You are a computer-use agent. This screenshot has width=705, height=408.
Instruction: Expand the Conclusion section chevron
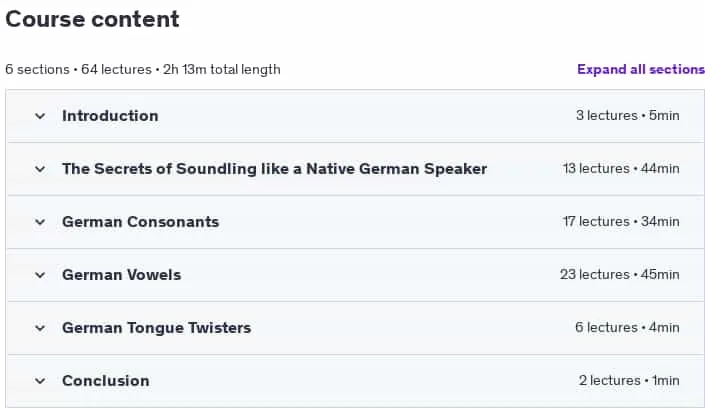click(40, 381)
